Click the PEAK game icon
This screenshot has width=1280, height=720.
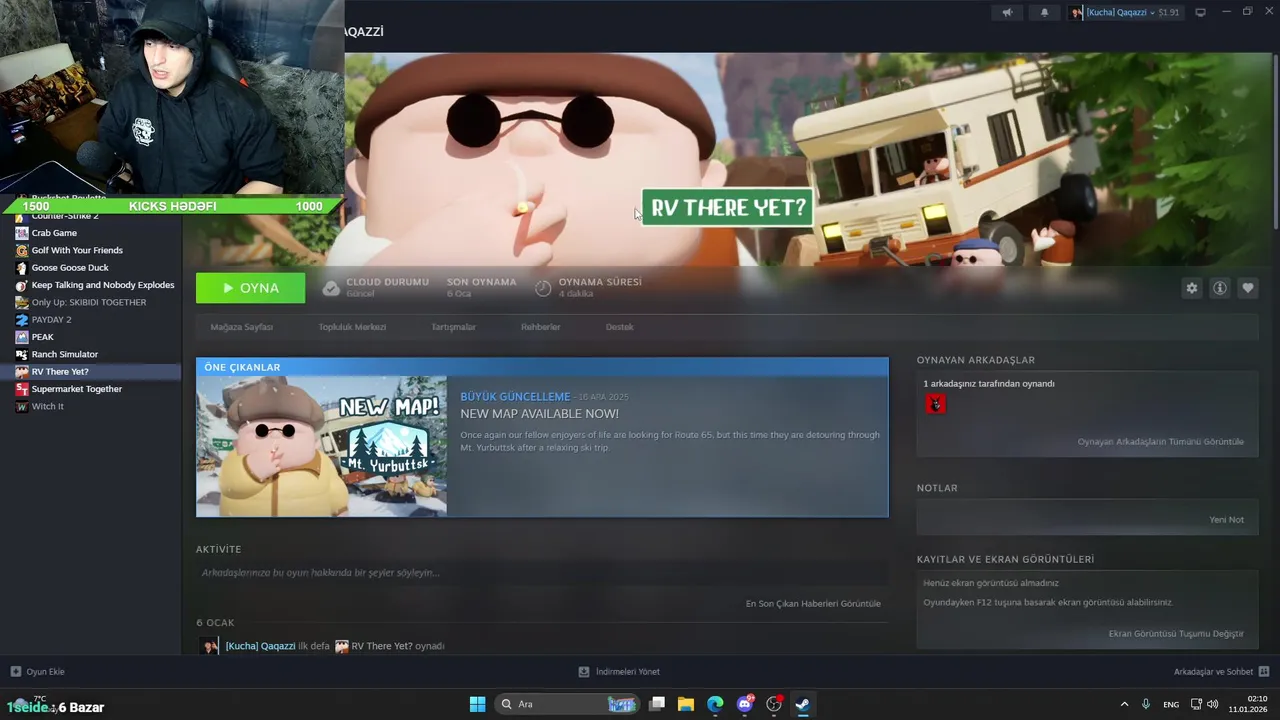pos(22,337)
